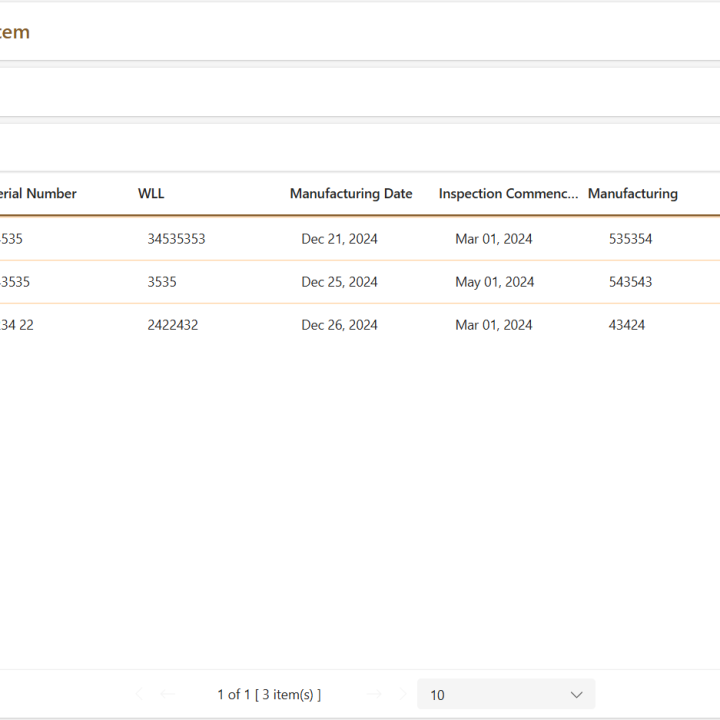Click Mar 01, 2024 in the 2422432 row

click(x=494, y=325)
